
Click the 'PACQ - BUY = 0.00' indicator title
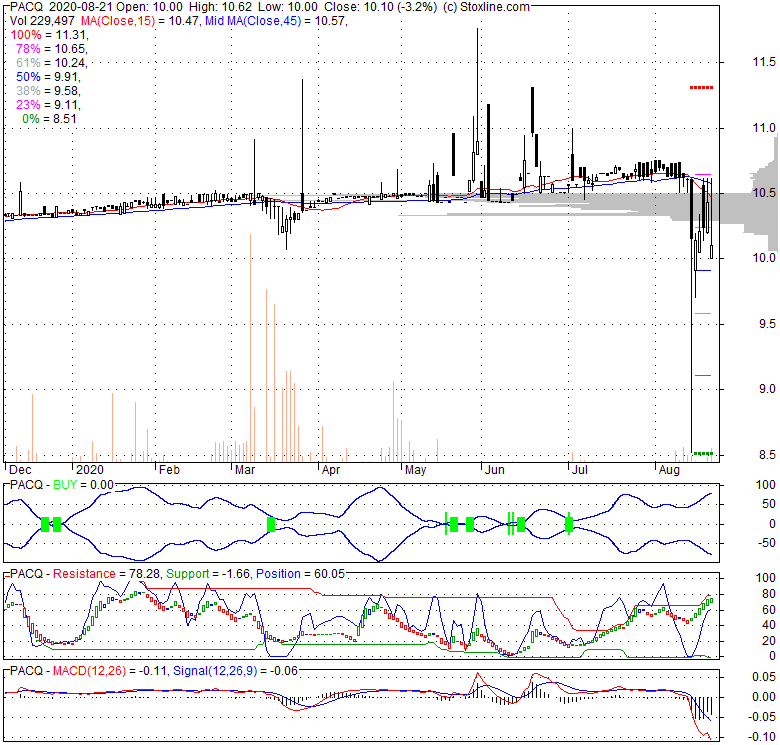[x=62, y=485]
